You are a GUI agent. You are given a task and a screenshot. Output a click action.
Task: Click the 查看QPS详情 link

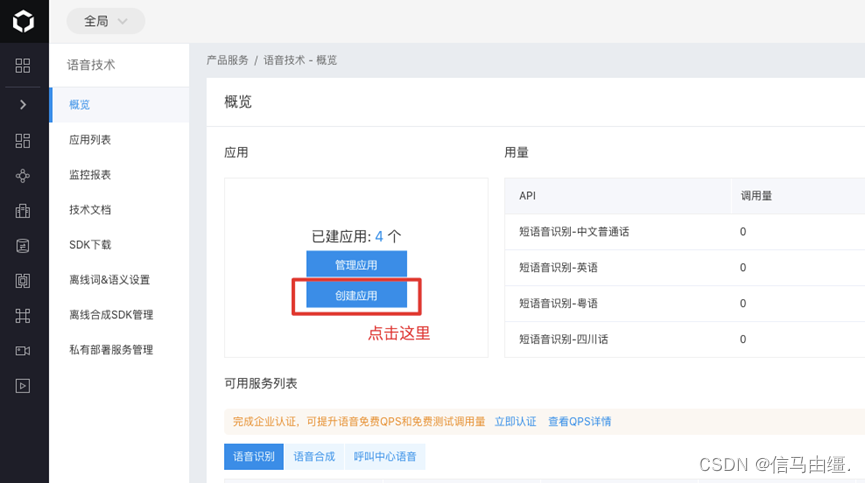tap(579, 421)
